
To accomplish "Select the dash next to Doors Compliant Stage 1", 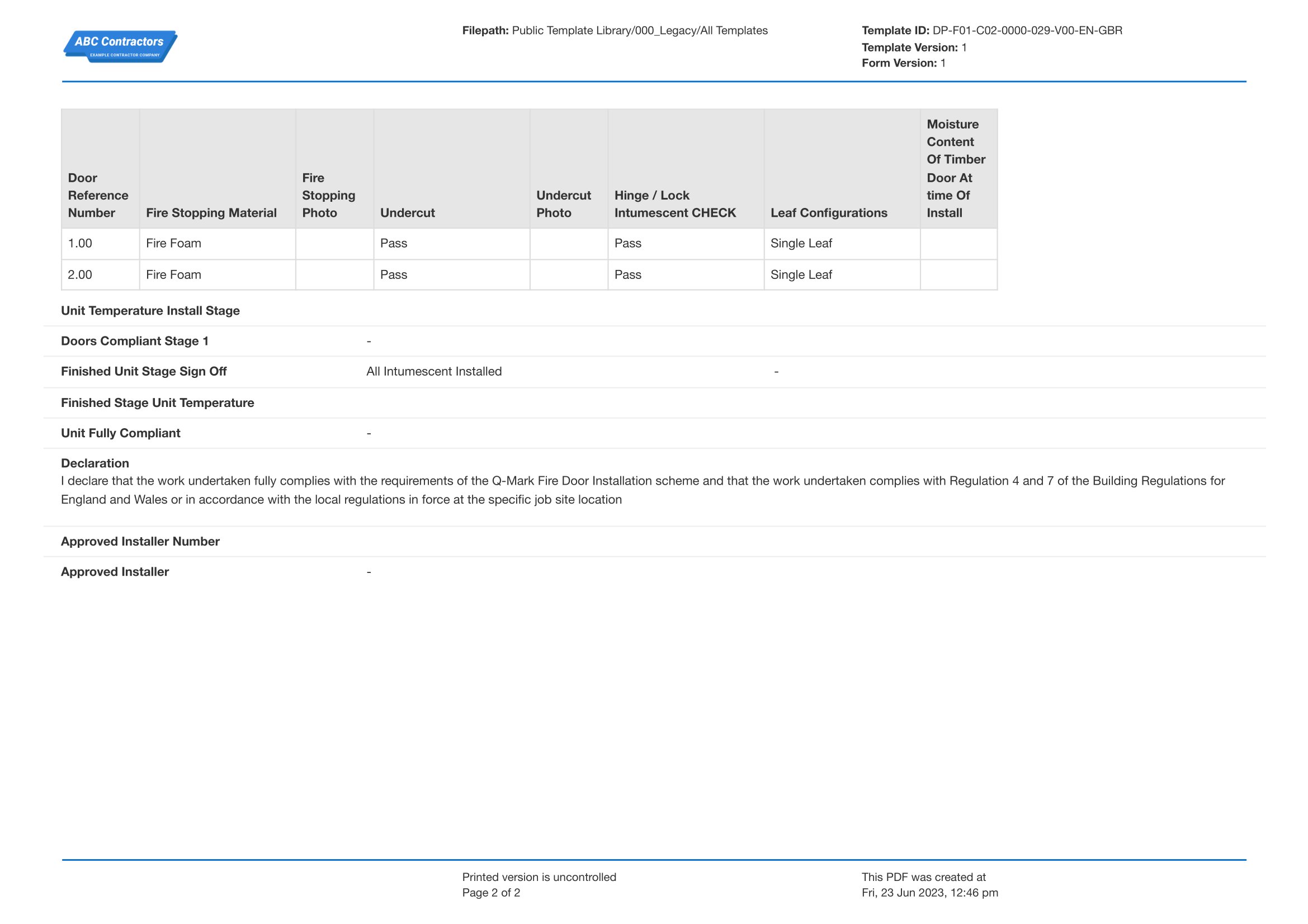I will pyautogui.click(x=369, y=340).
